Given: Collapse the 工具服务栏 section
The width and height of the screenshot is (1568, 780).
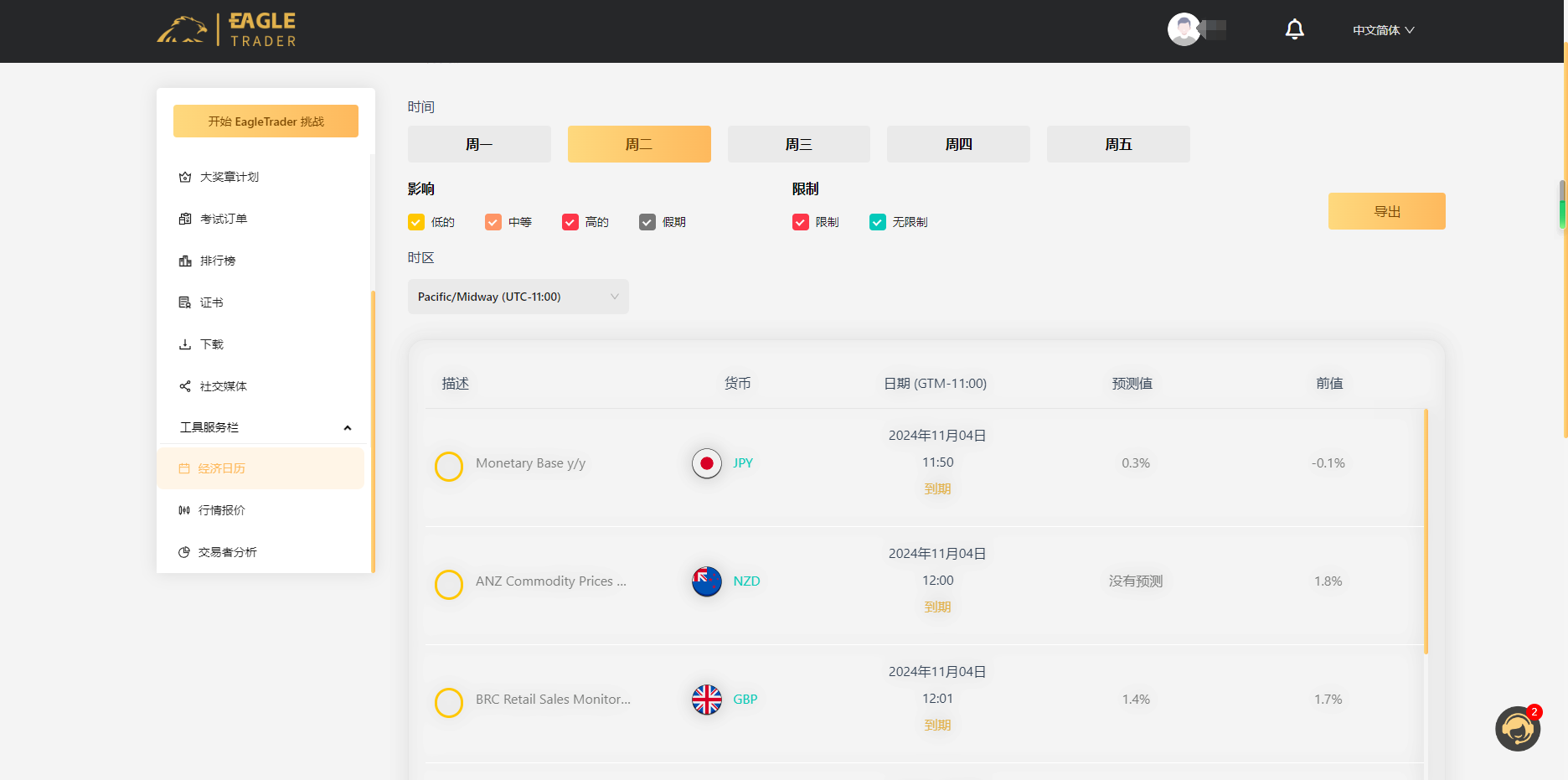Looking at the screenshot, I should tap(348, 427).
